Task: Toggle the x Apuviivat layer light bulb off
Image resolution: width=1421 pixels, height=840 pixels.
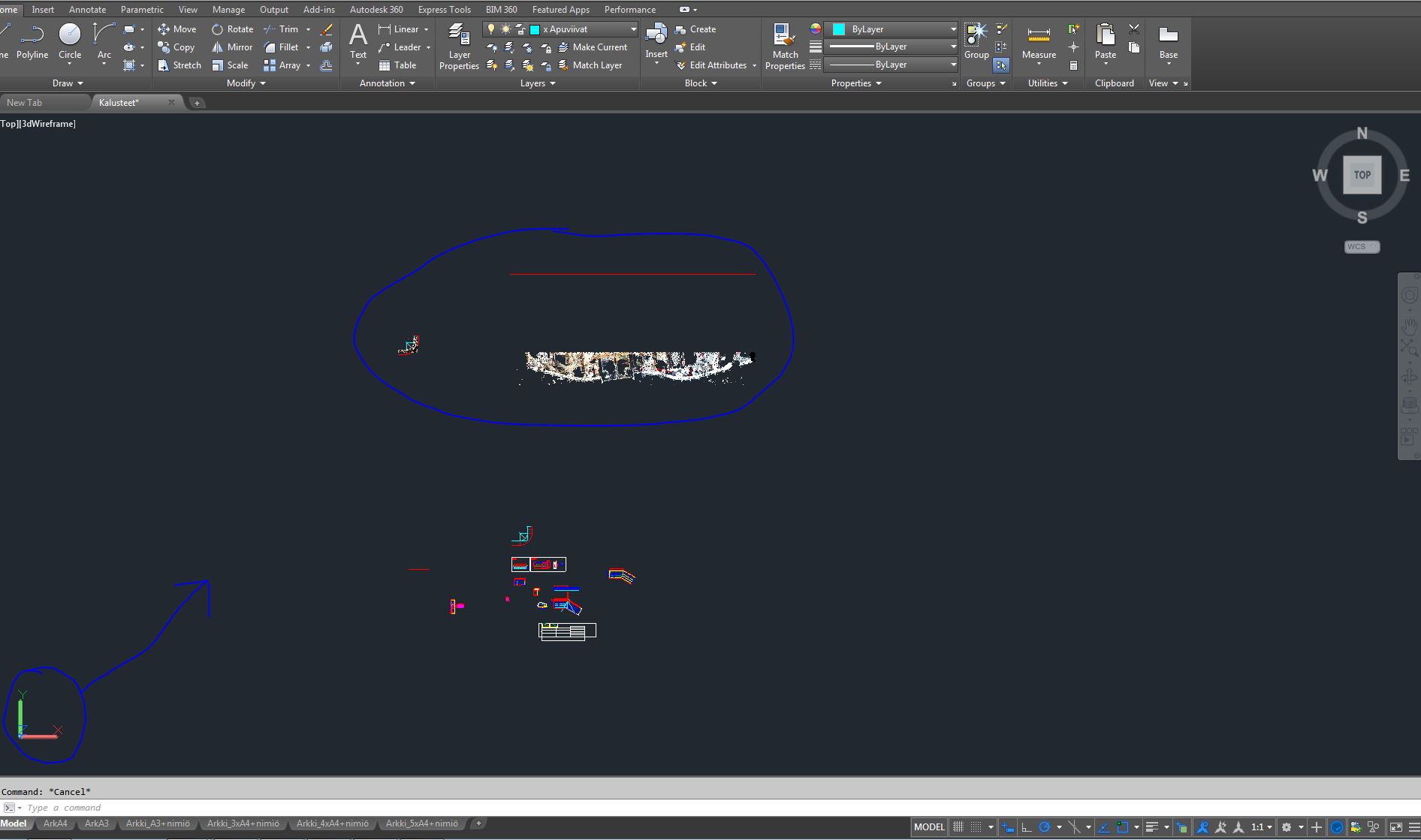Action: point(490,29)
